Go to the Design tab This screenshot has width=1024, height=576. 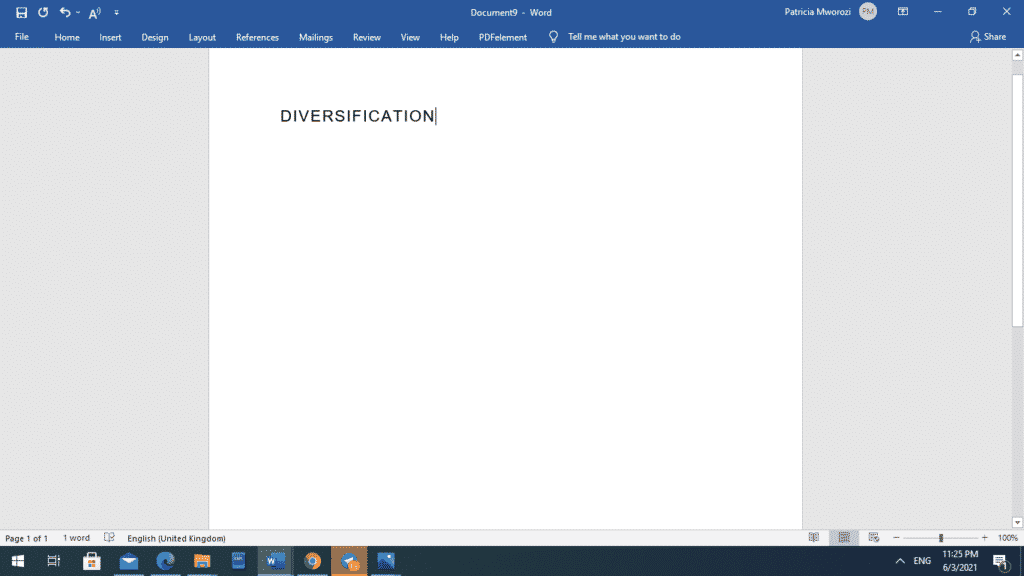click(x=155, y=37)
